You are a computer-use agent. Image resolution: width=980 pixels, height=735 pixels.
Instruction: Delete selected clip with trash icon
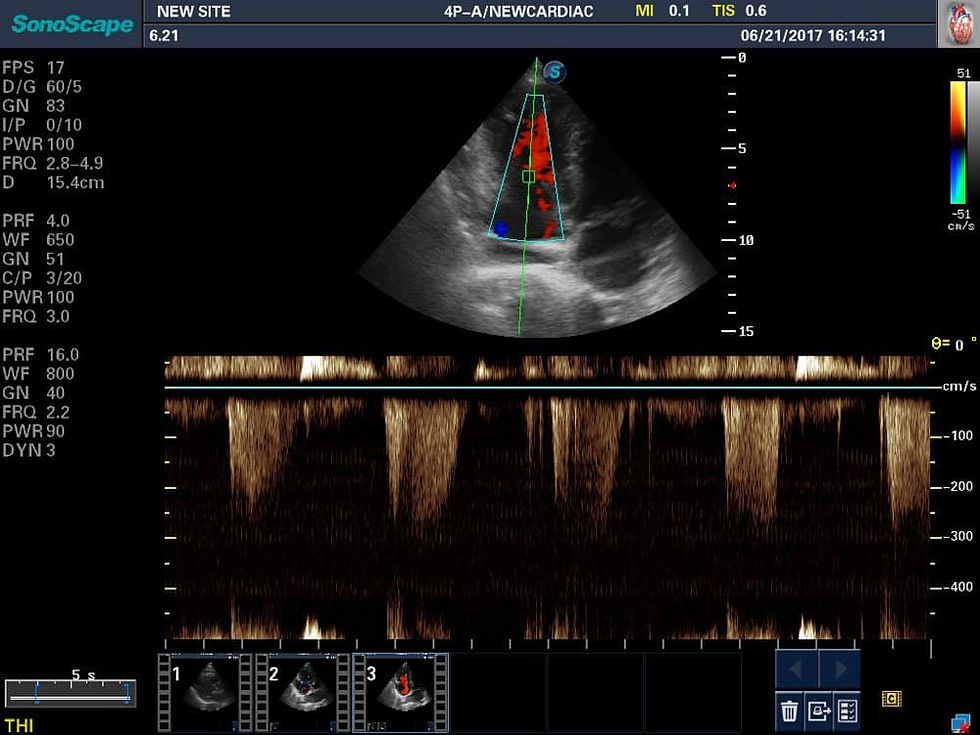point(789,711)
